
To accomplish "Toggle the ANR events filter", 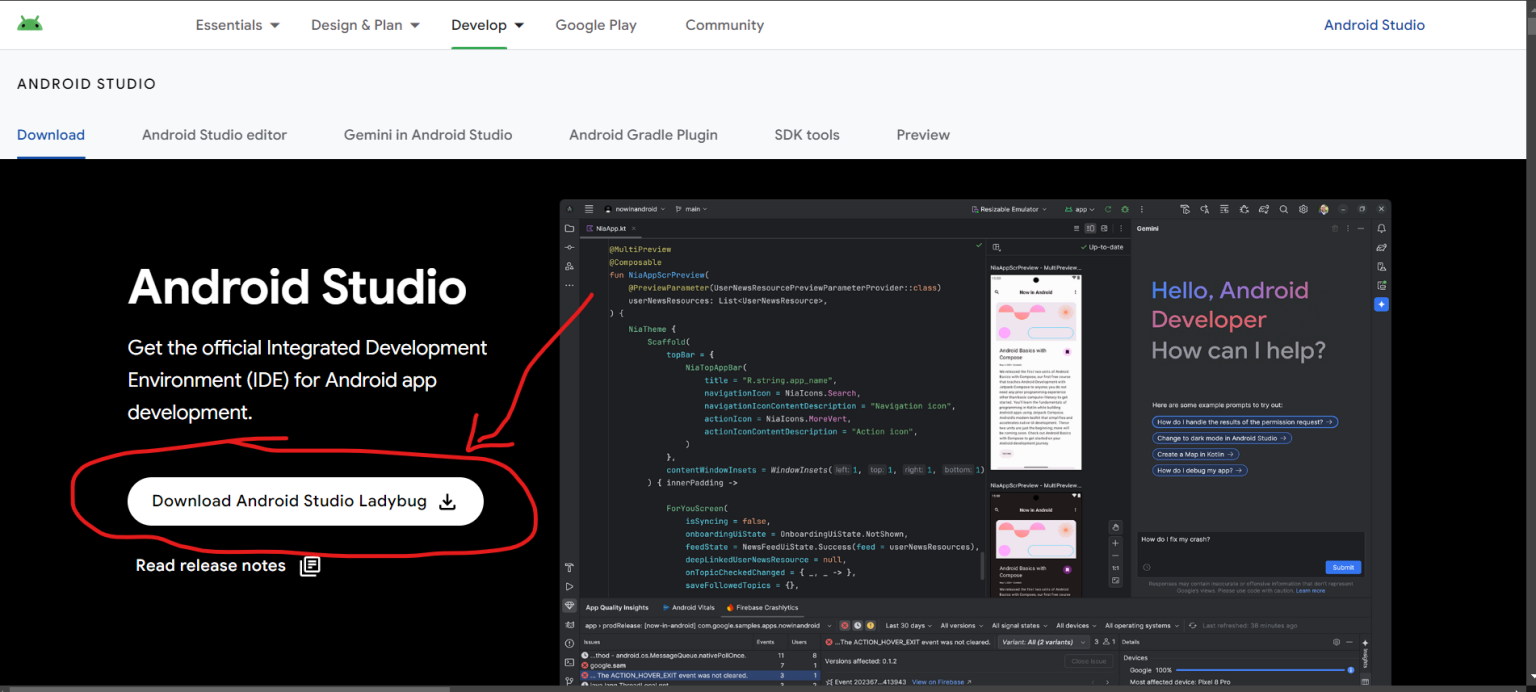I will pos(858,625).
